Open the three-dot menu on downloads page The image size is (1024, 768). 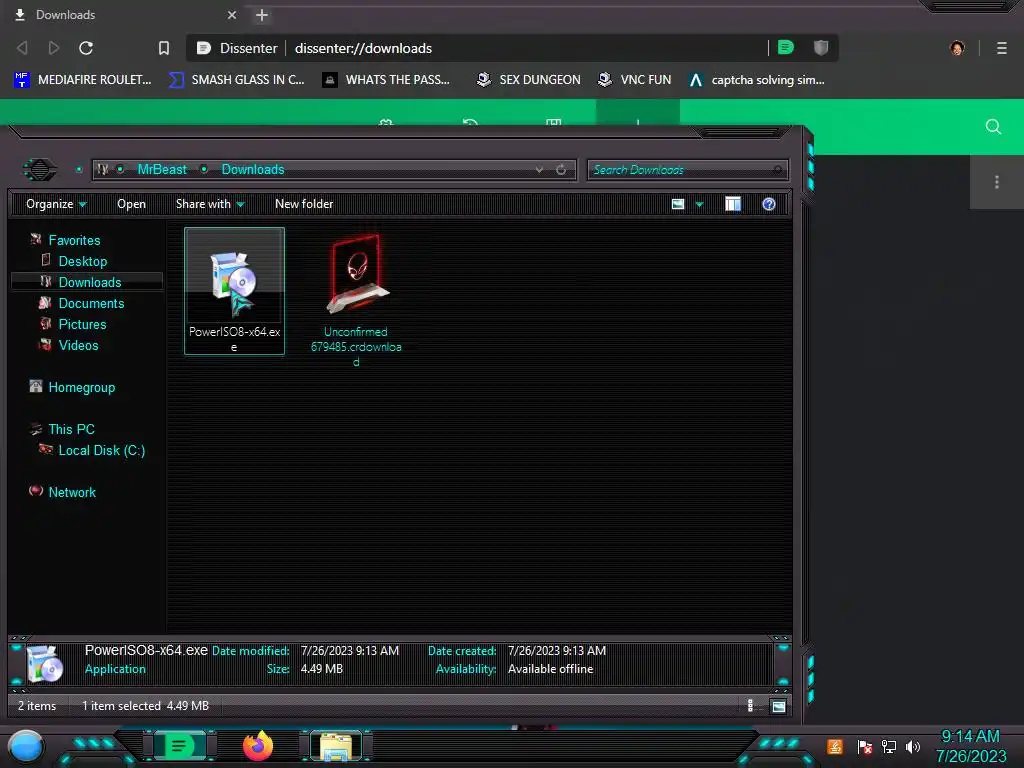[997, 182]
